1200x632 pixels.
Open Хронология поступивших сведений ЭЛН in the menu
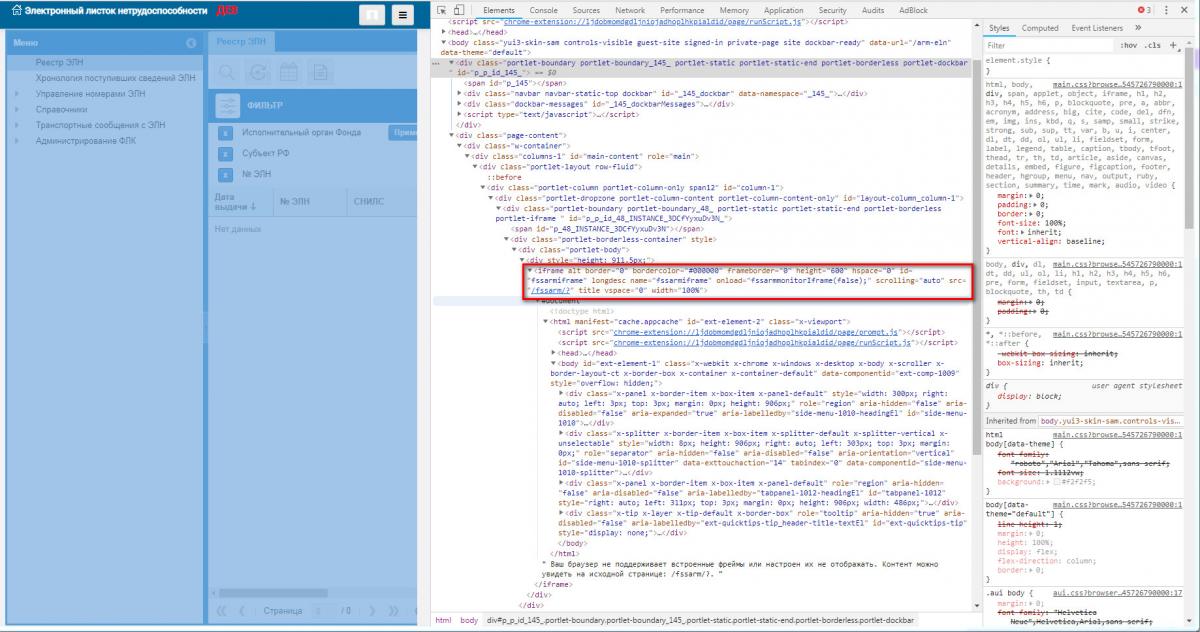click(x=115, y=78)
